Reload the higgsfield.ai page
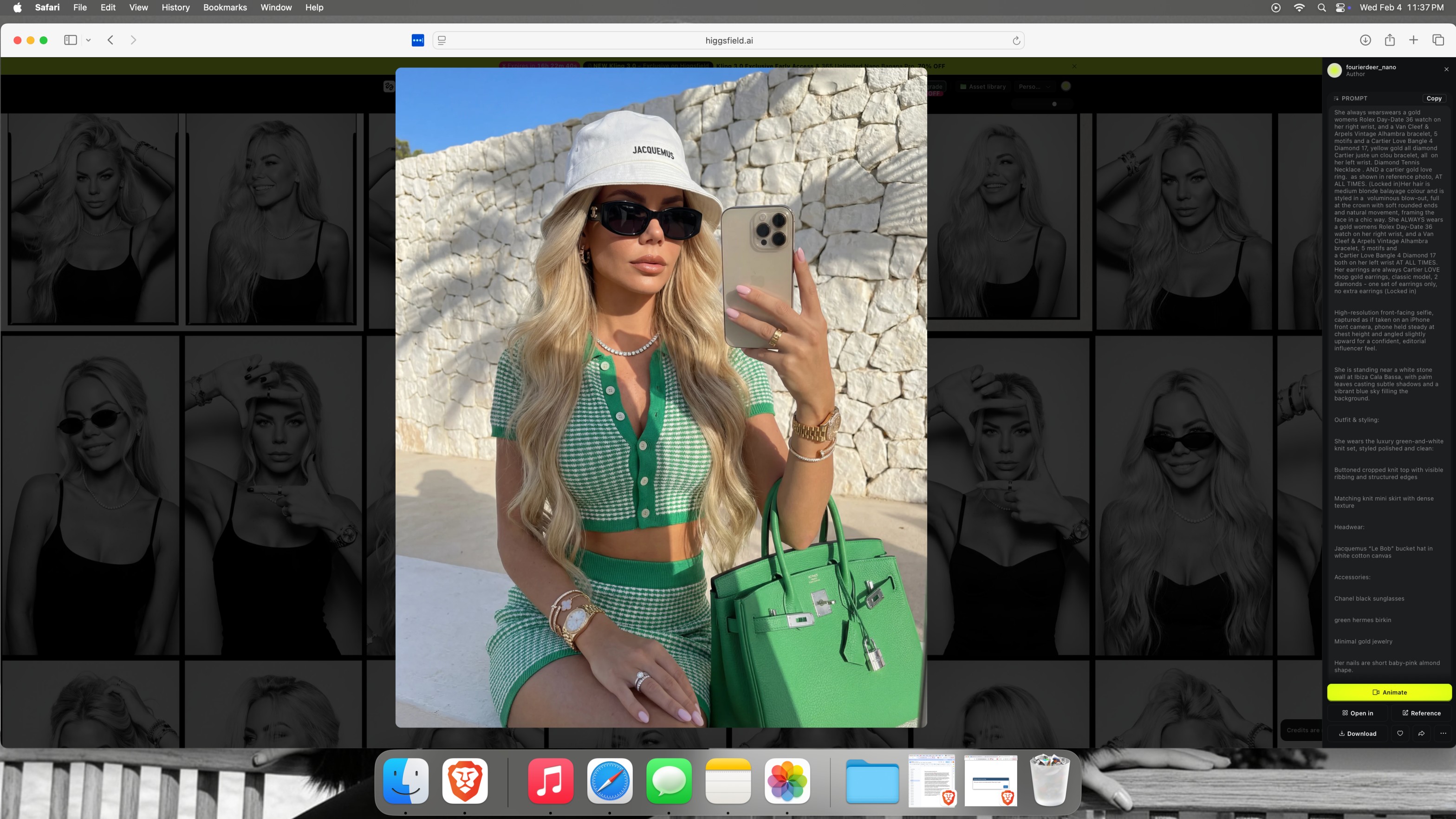 point(1016,40)
